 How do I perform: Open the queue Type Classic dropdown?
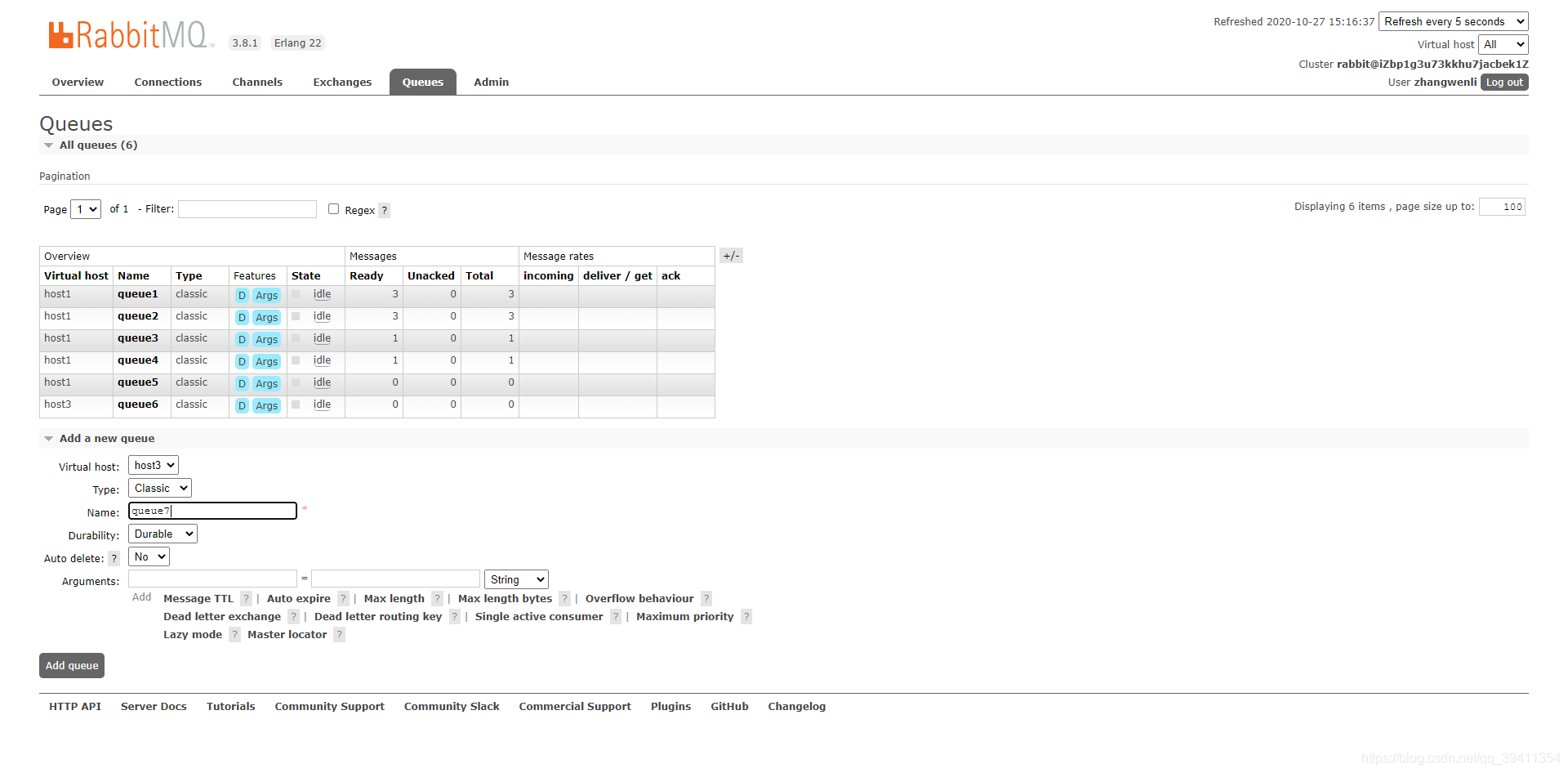tap(160, 488)
